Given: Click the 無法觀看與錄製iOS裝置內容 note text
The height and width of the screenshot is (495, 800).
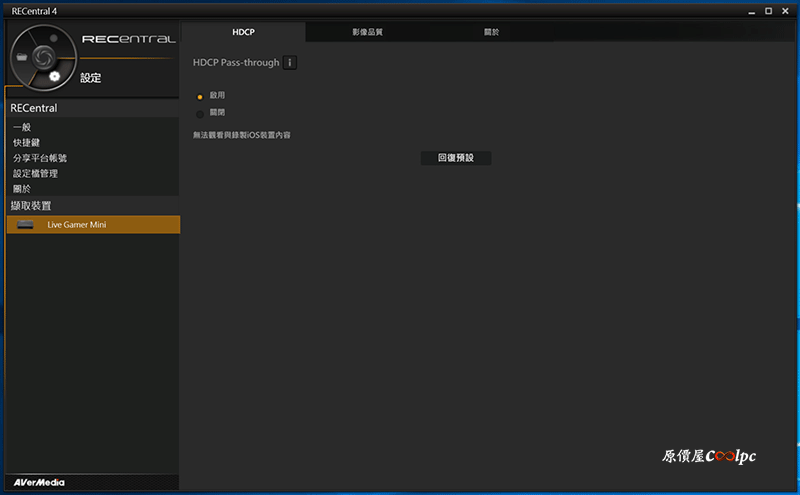Looking at the screenshot, I should tap(241, 135).
